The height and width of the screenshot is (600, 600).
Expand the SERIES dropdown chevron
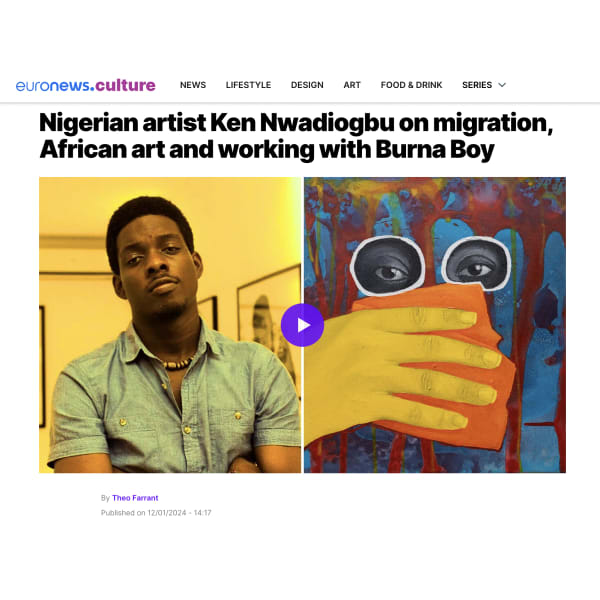click(x=502, y=85)
